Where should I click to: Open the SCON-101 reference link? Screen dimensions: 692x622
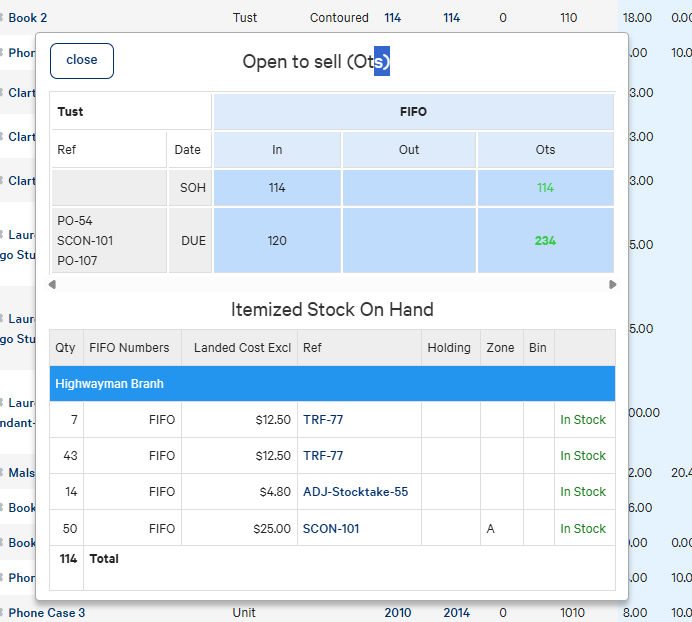pyautogui.click(x=331, y=528)
